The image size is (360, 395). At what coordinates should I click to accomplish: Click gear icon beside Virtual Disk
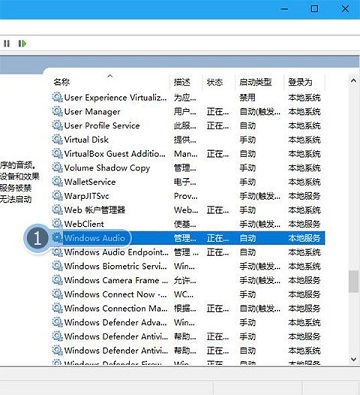tap(57, 139)
